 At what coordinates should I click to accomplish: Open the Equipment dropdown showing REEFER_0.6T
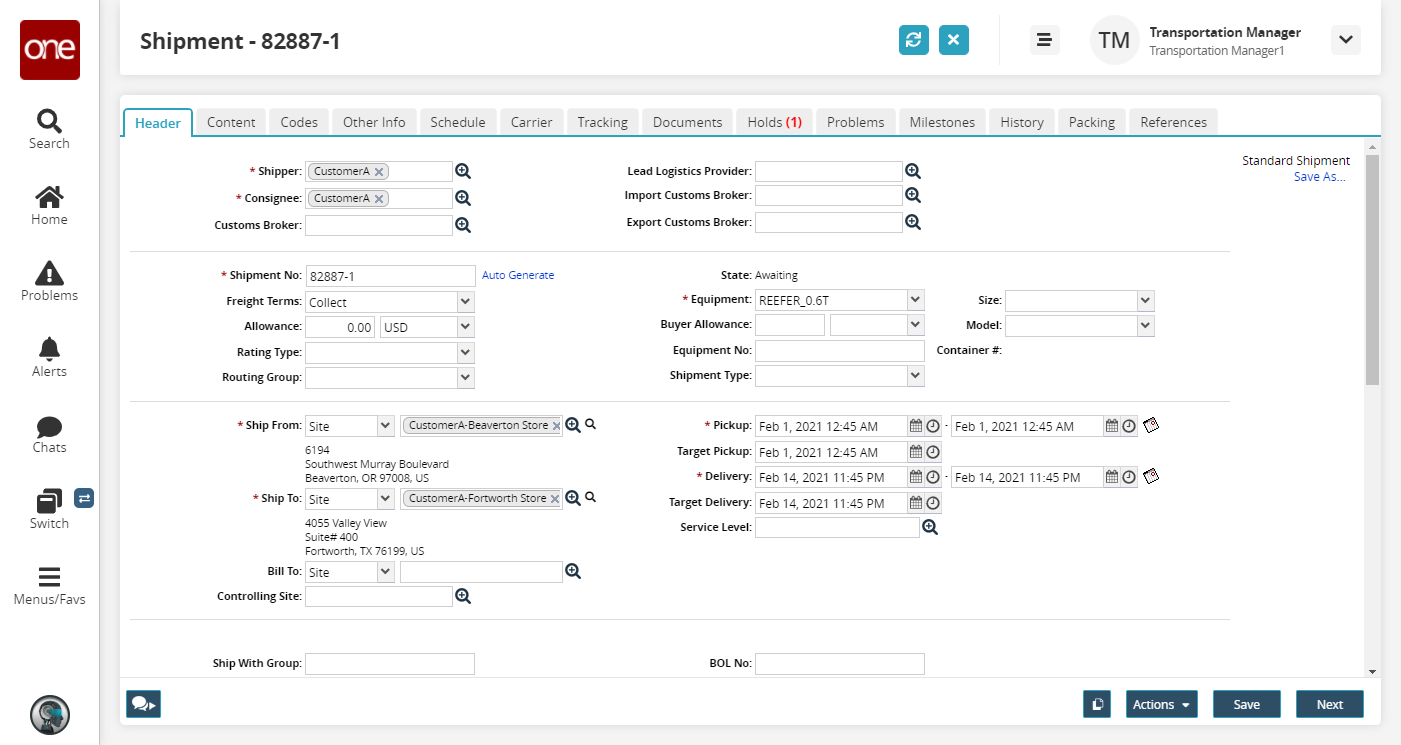(x=915, y=299)
